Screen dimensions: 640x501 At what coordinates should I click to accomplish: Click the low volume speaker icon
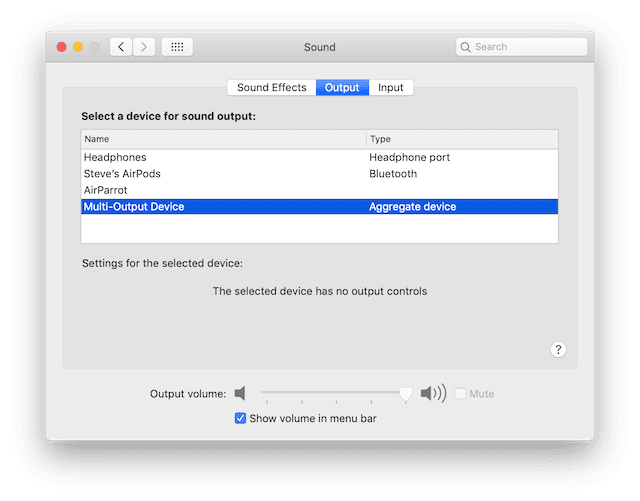[x=240, y=394]
